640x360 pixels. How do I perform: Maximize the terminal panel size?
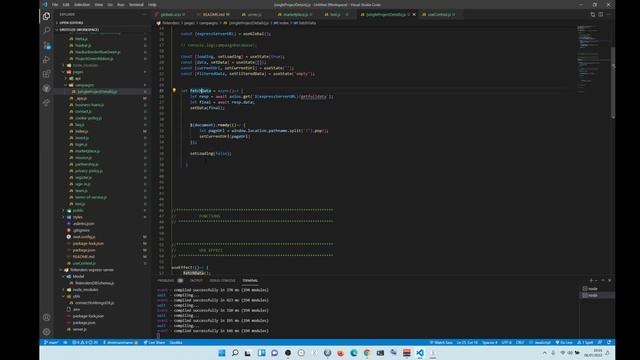coord(603,280)
